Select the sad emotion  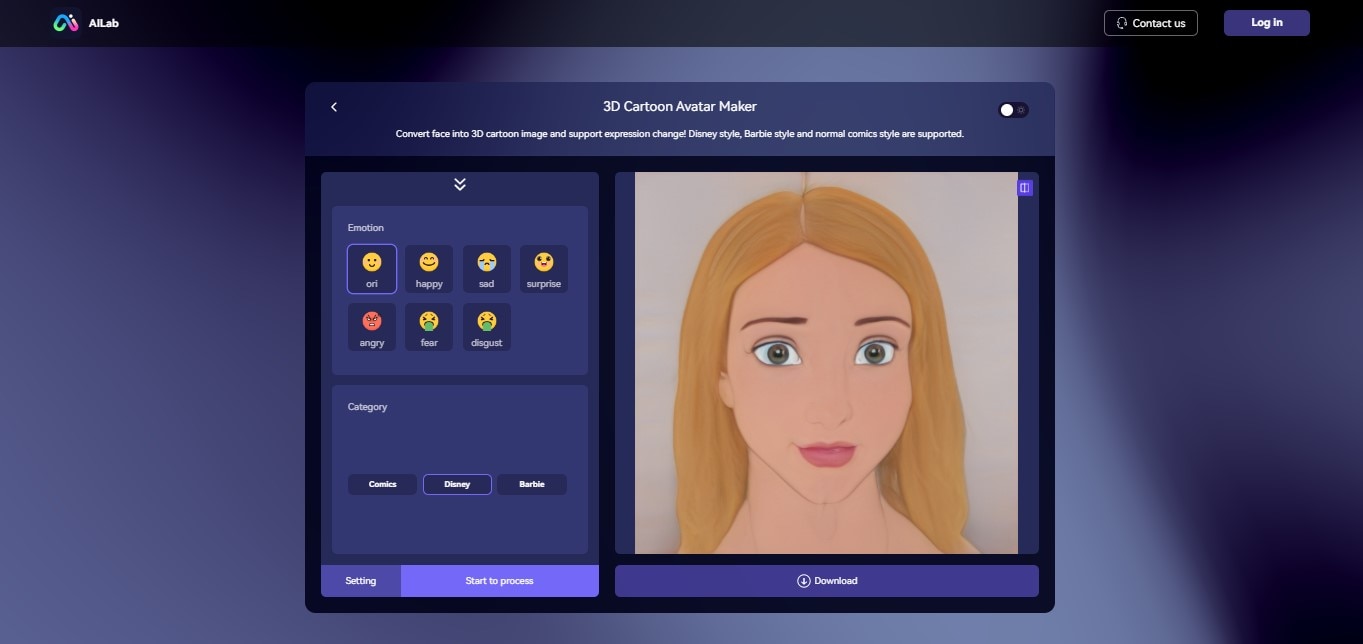pyautogui.click(x=486, y=269)
